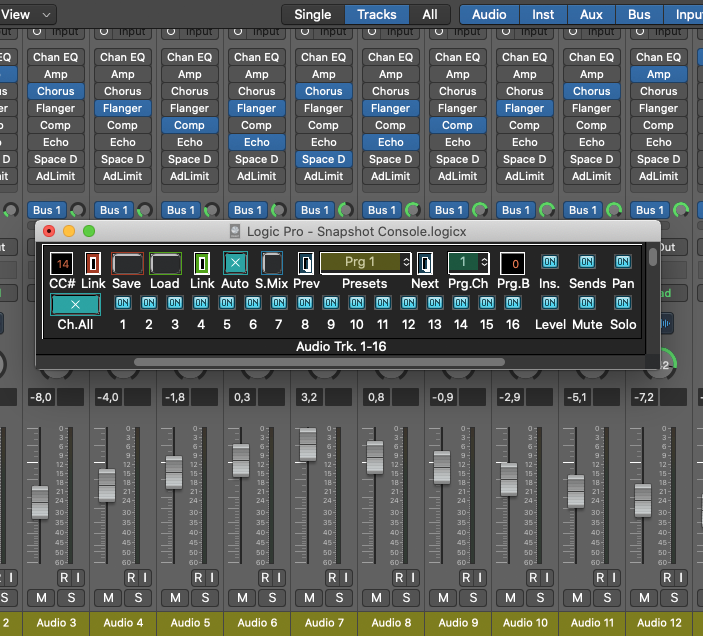Click the Load button in Snapshot Console
The height and width of the screenshot is (636, 703).
point(165,263)
